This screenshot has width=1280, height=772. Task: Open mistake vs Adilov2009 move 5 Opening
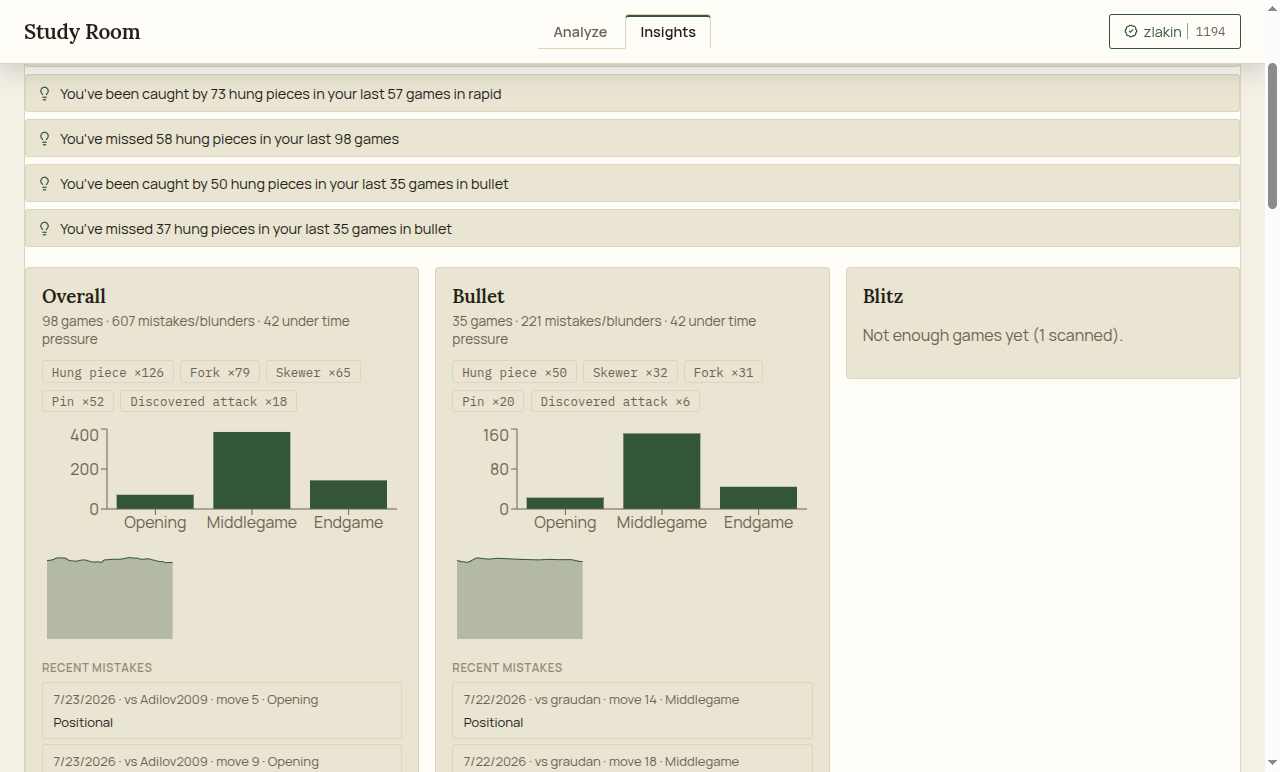click(x=222, y=710)
